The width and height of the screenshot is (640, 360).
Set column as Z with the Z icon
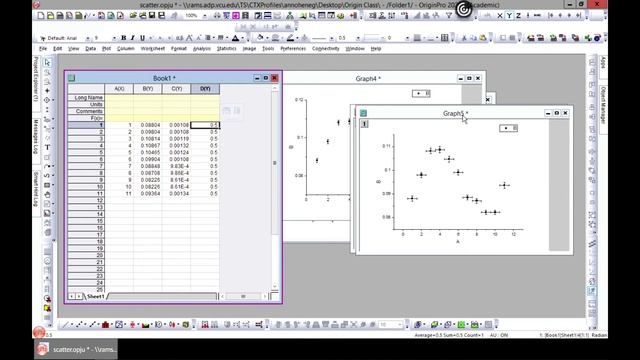518,16
